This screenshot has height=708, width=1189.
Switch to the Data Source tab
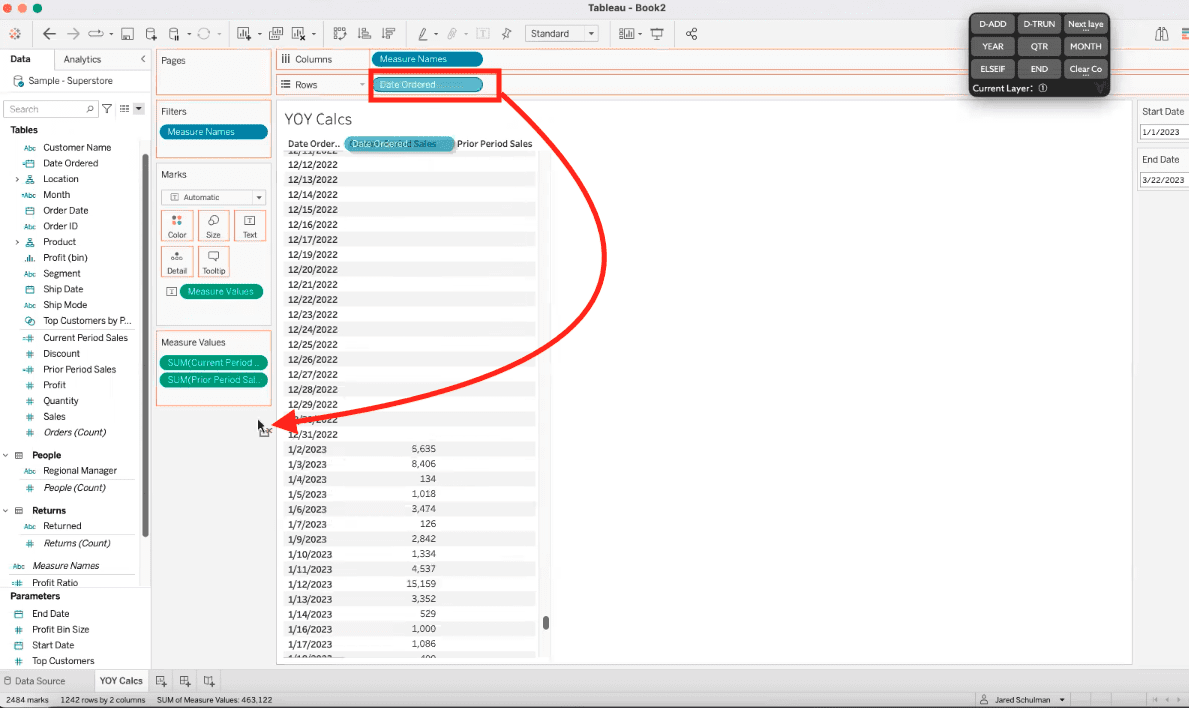[45, 680]
